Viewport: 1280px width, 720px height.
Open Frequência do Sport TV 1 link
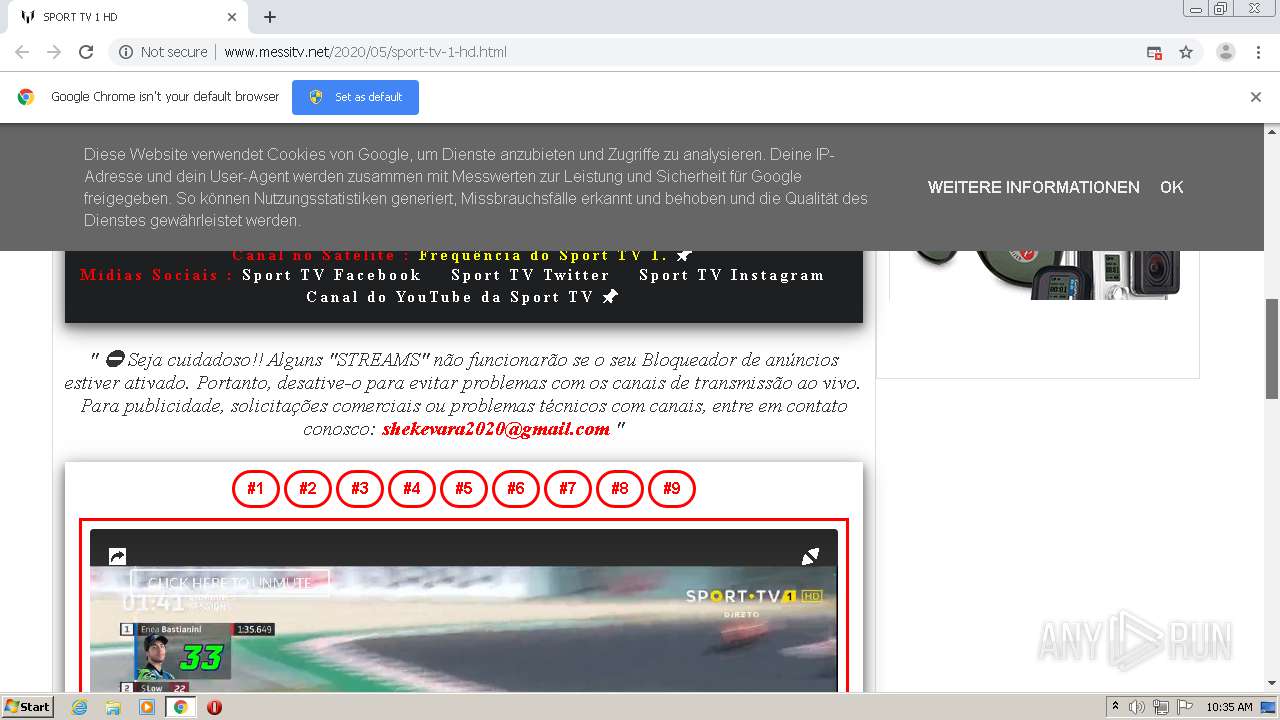[543, 255]
